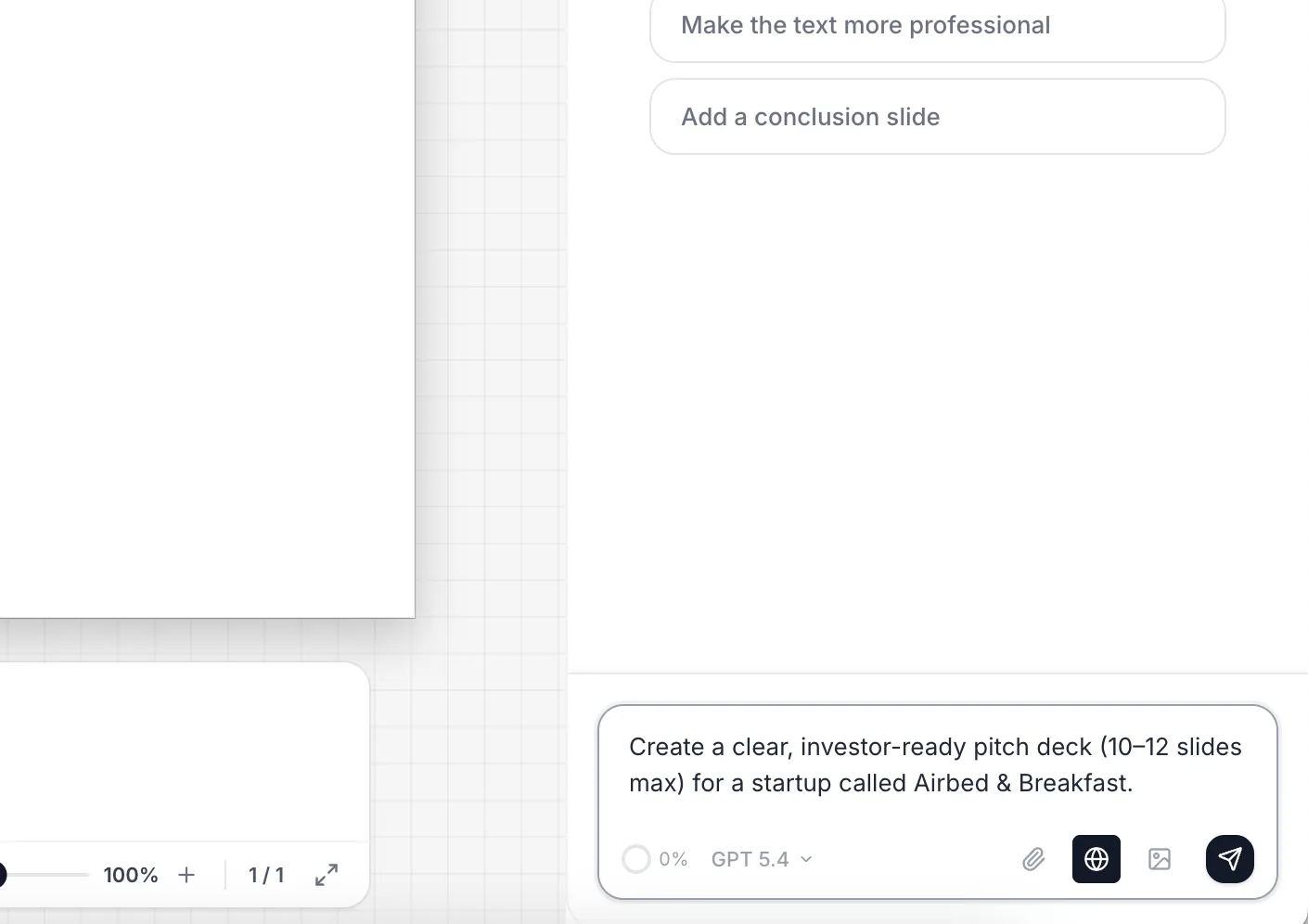1308x924 pixels.
Task: Click the page indicator showing 1/1
Action: point(266,874)
